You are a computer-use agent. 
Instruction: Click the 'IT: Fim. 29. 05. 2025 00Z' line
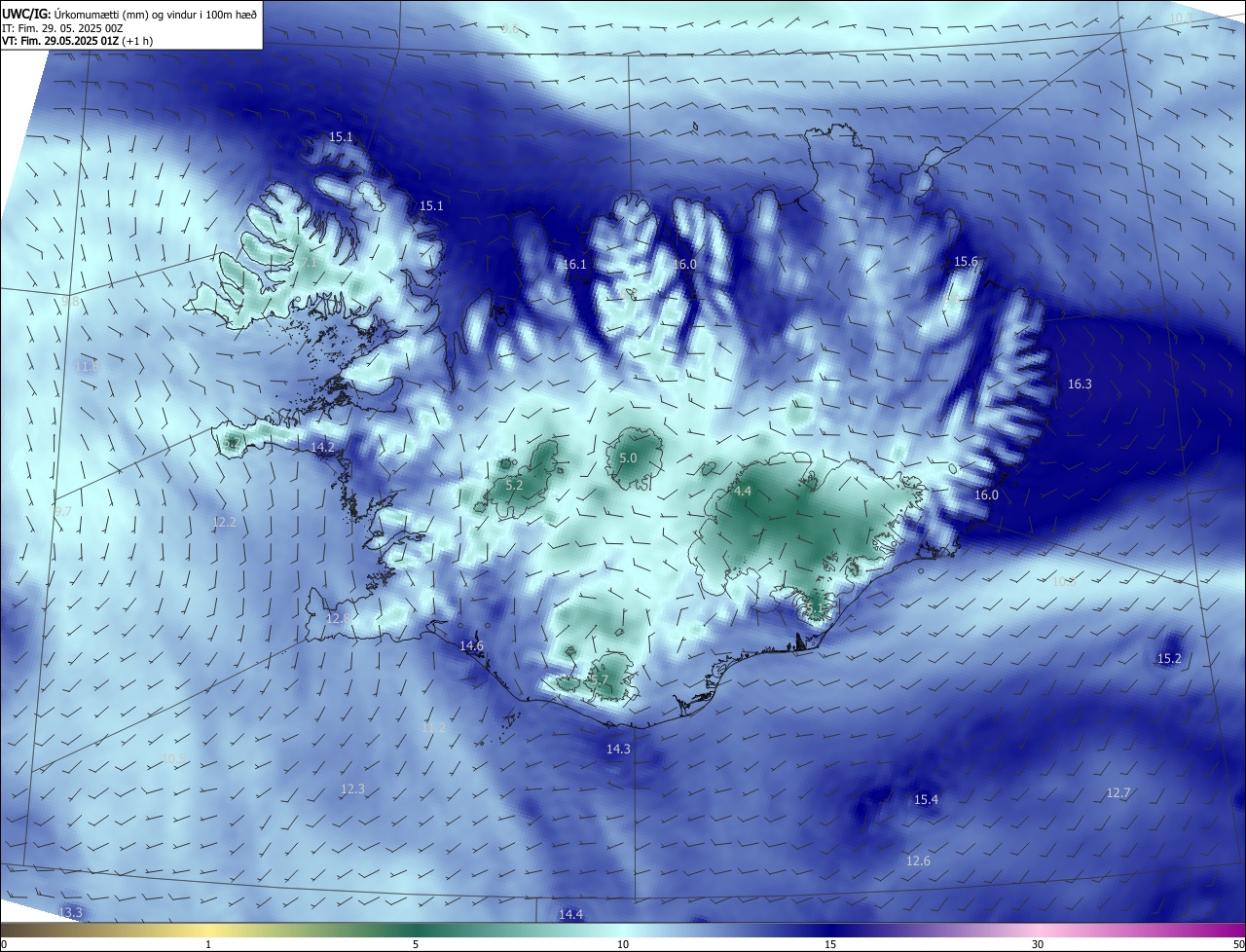62,28
